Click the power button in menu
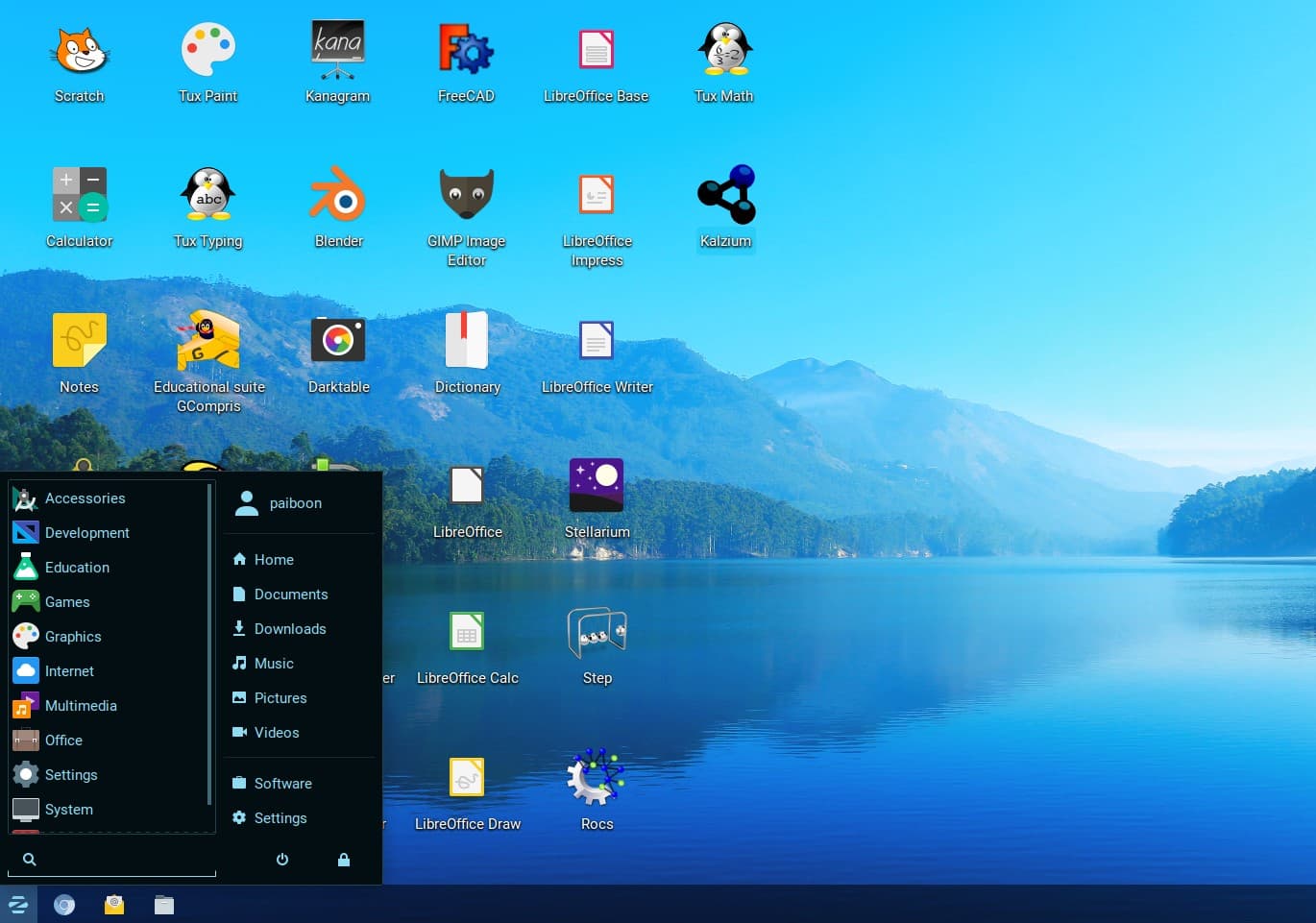 [x=282, y=860]
